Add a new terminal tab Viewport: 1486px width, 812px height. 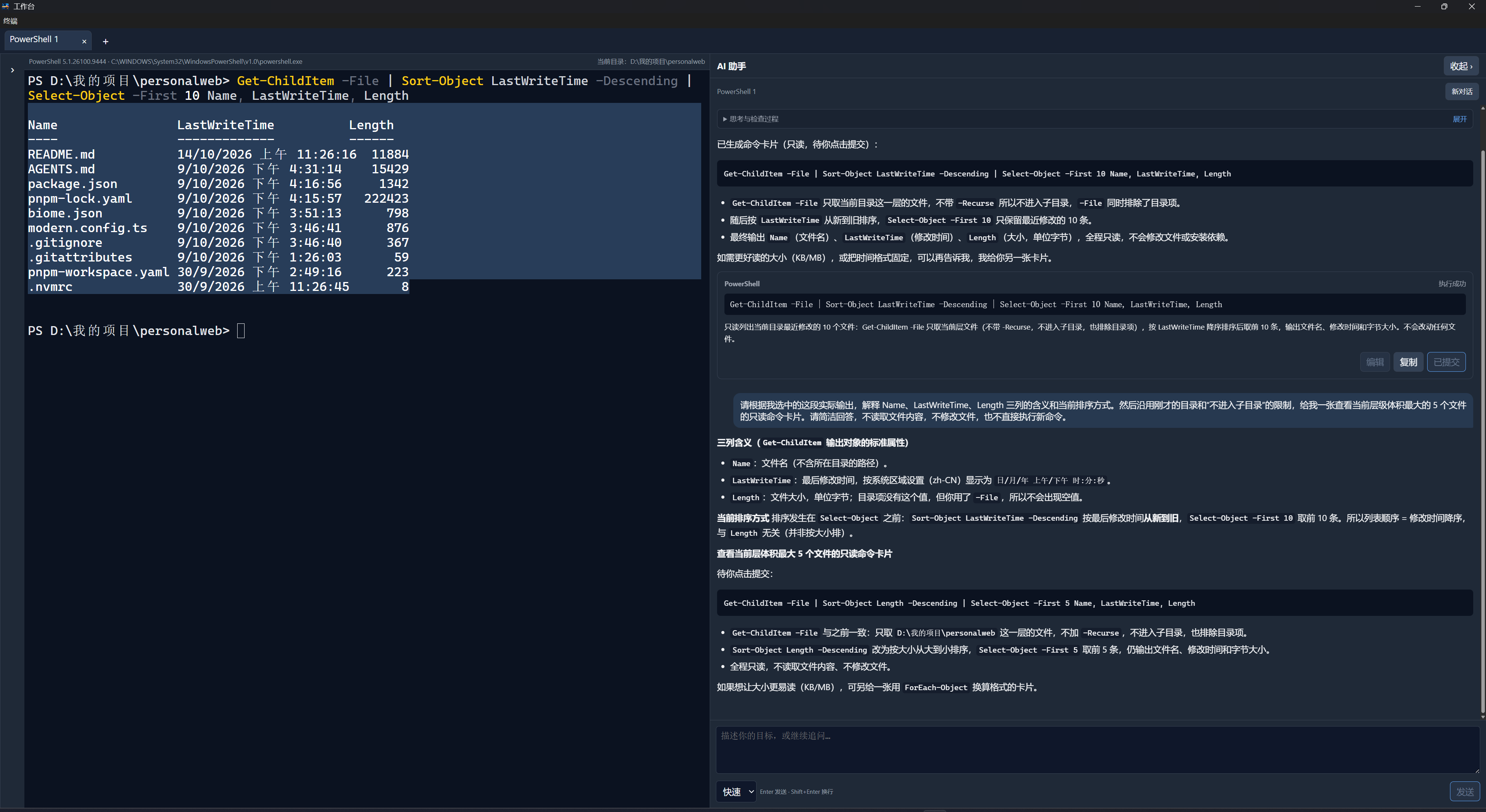[x=106, y=41]
